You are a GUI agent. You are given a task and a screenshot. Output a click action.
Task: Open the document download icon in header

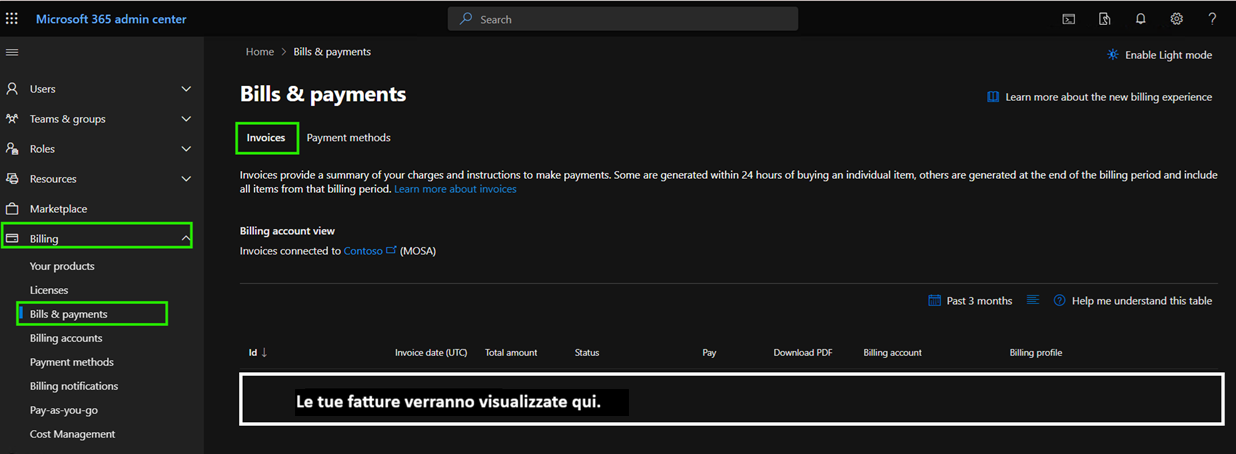click(x=1105, y=19)
